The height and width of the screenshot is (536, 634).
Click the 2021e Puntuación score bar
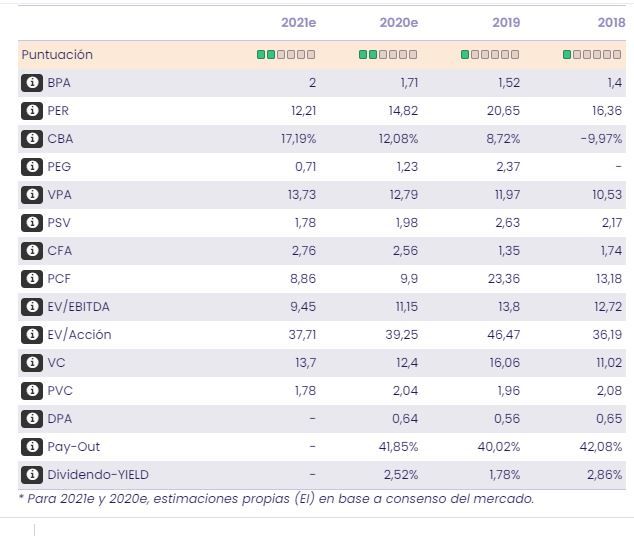click(286, 55)
